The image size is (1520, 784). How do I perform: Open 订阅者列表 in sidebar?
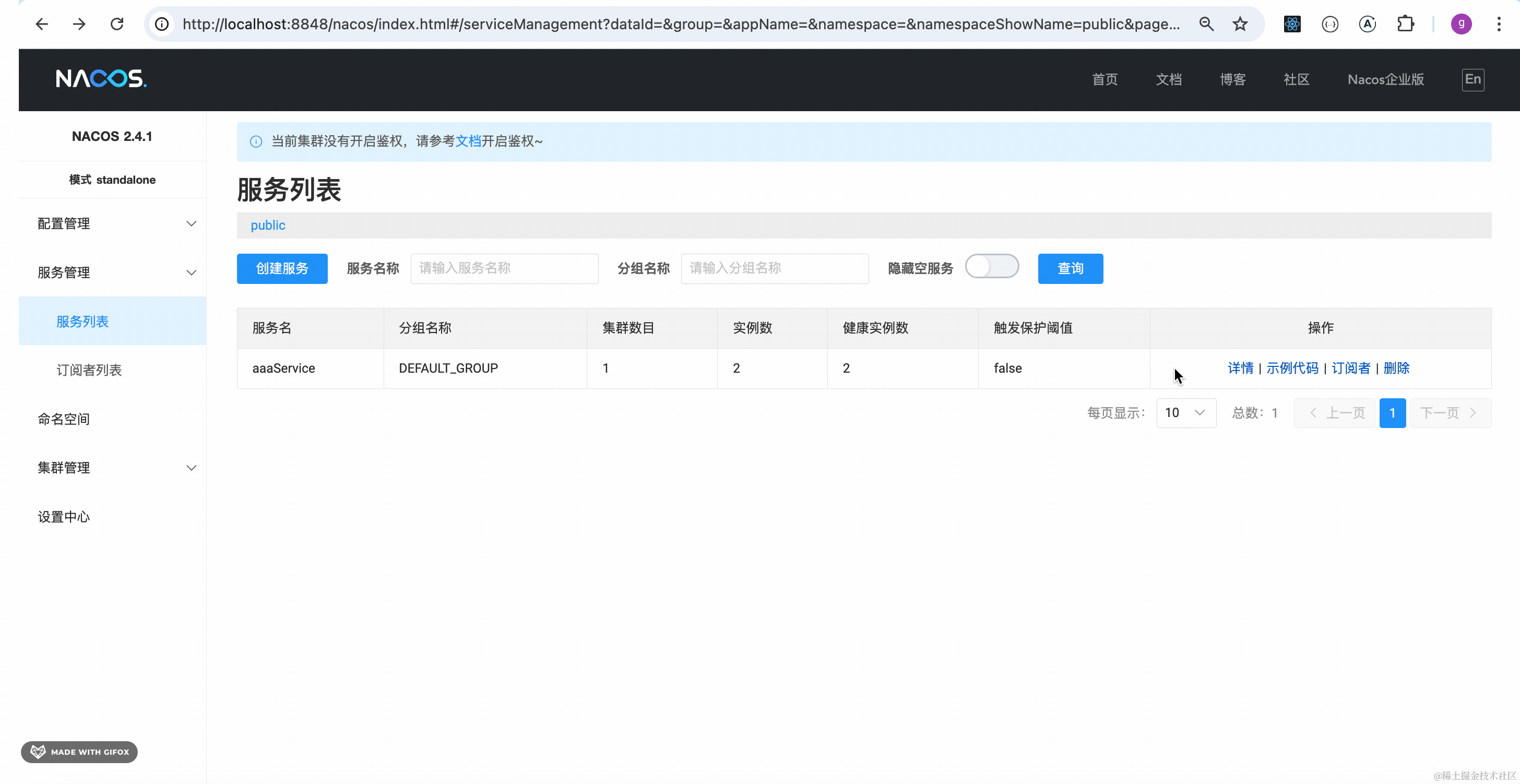click(89, 370)
